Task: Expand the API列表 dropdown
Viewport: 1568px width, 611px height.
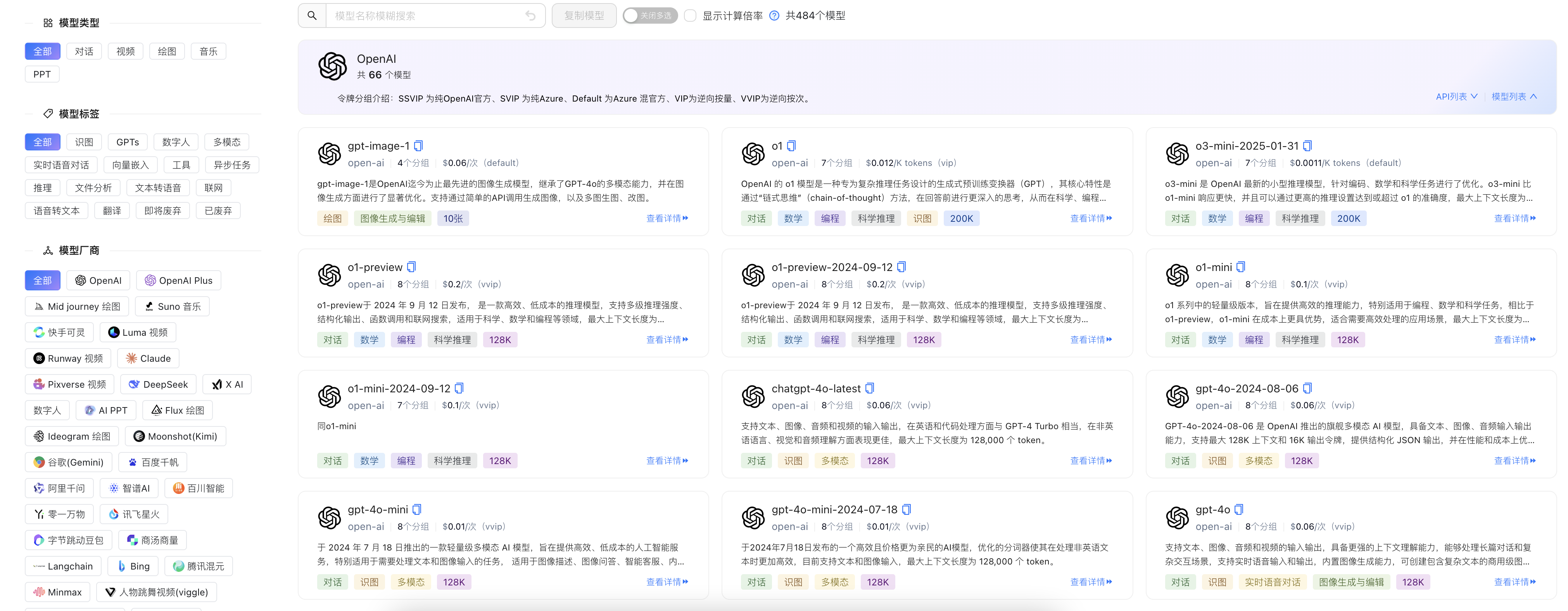Action: (x=1456, y=97)
